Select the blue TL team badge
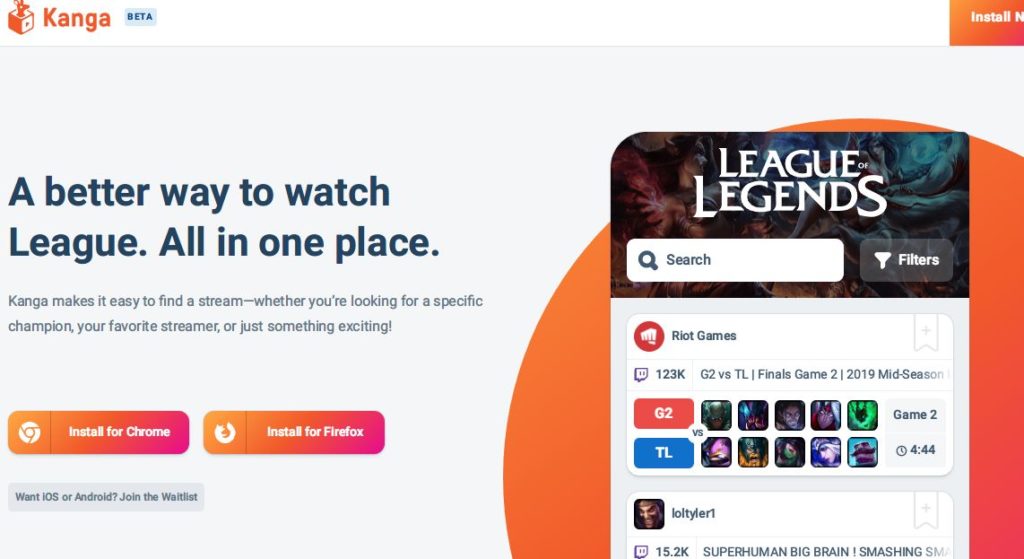1024x559 pixels. [664, 453]
